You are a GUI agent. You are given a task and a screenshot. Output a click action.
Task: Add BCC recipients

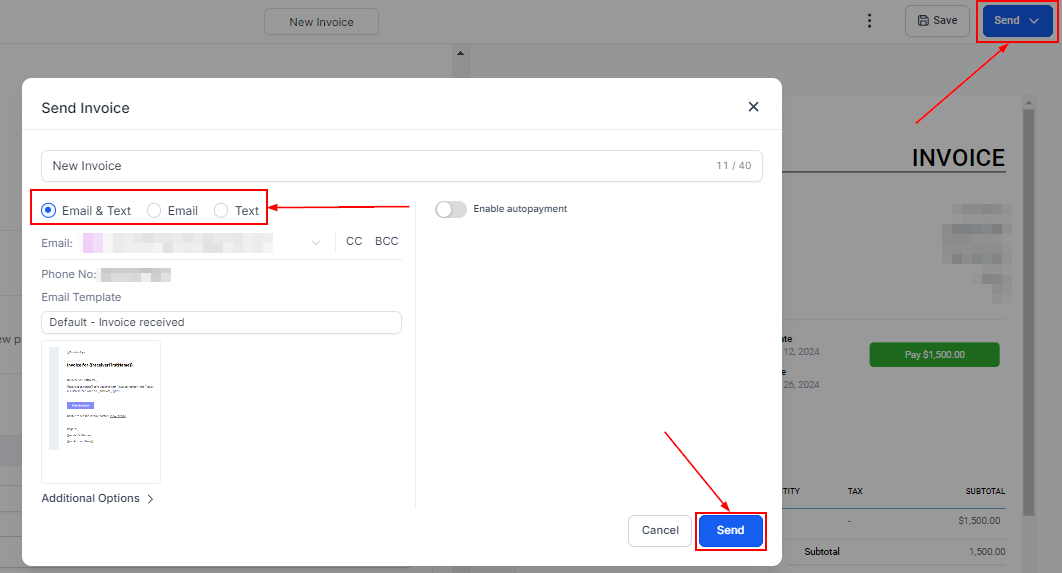pos(387,241)
